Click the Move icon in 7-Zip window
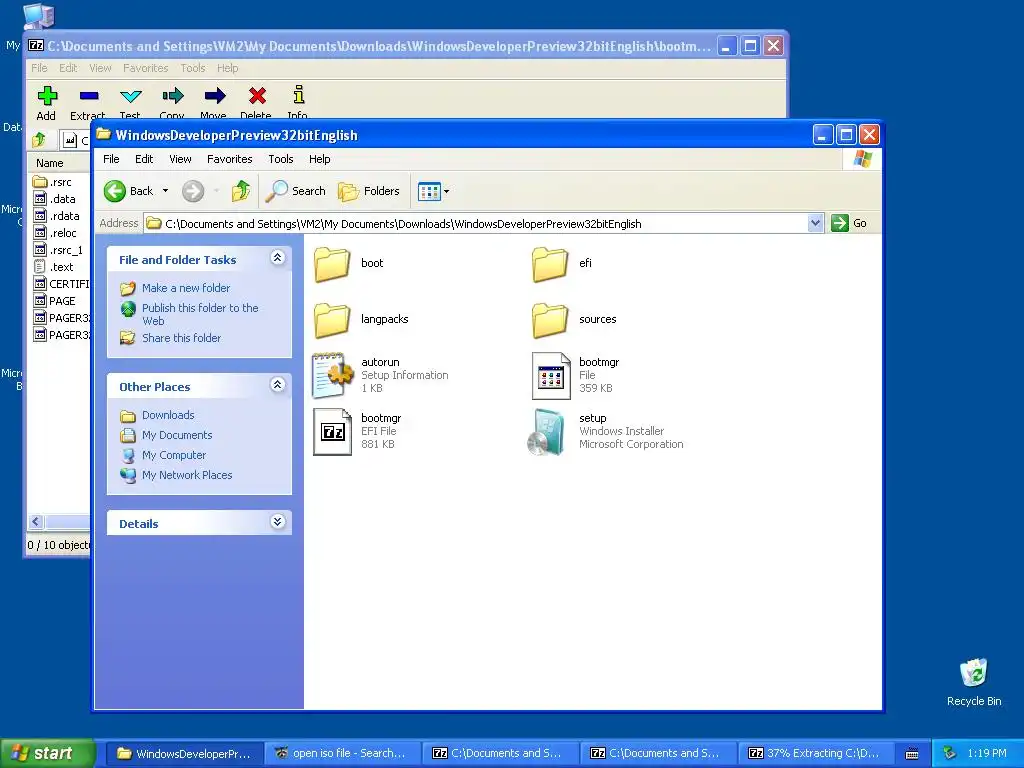 (214, 96)
